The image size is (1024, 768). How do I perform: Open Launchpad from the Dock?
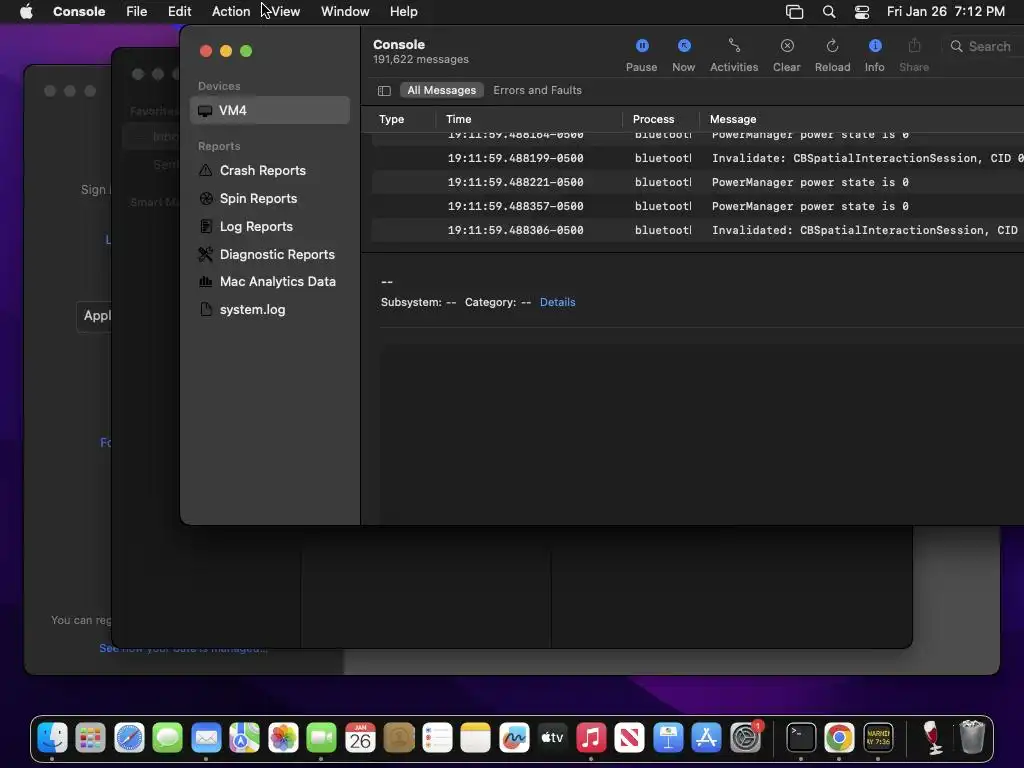[x=90, y=738]
